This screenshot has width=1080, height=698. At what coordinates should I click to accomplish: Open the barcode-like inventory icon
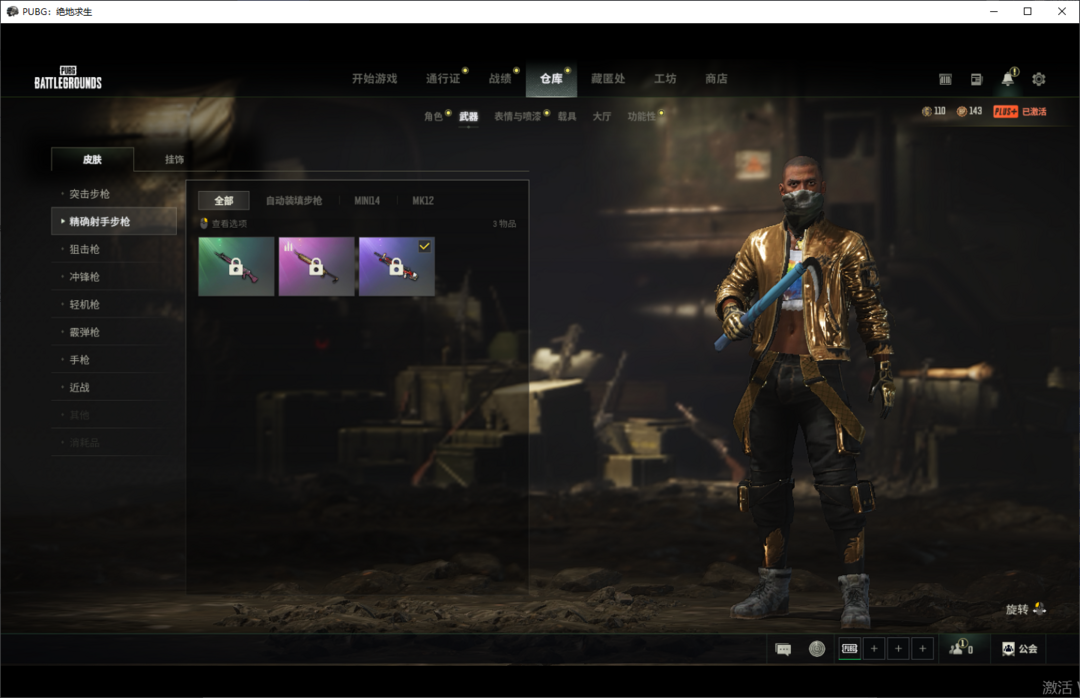(945, 79)
